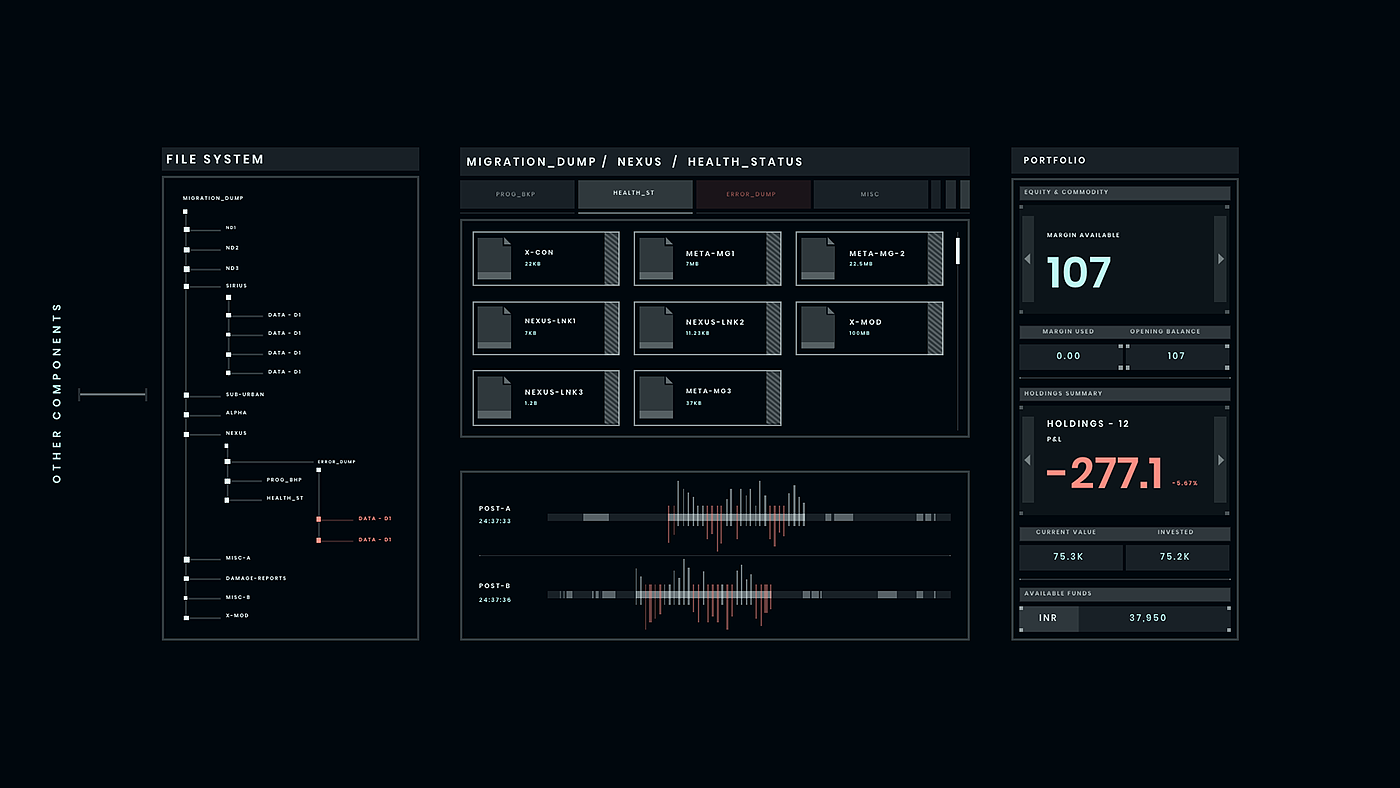The height and width of the screenshot is (788, 1400).
Task: Collapse the NEXUS folder in file tree
Action: point(186,434)
